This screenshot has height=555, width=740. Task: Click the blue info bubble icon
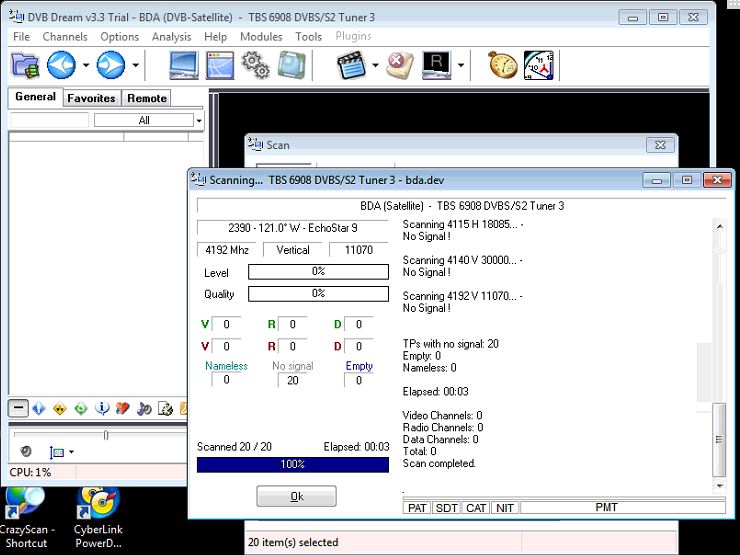pos(102,408)
